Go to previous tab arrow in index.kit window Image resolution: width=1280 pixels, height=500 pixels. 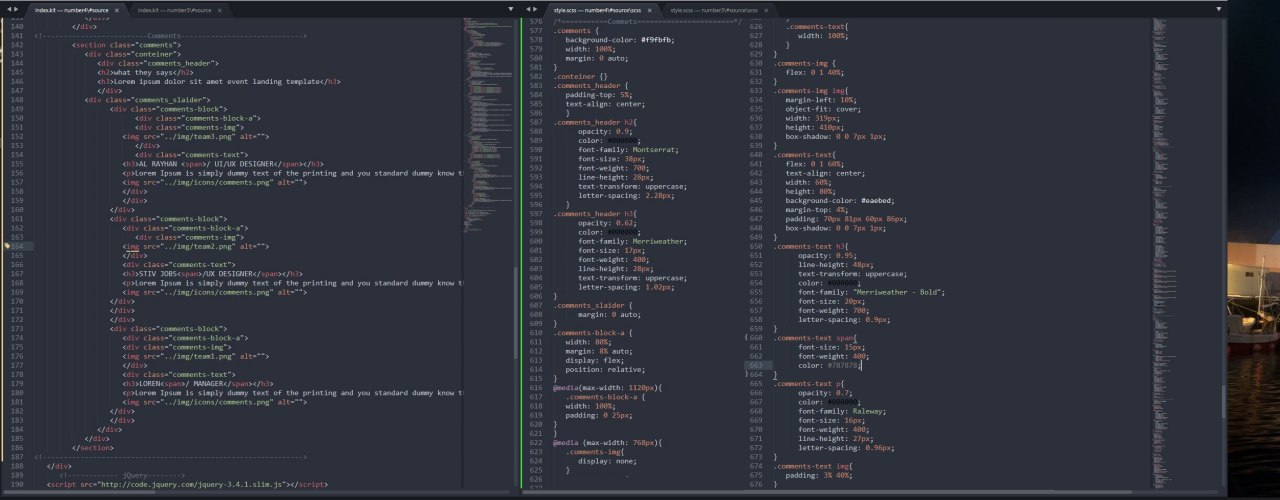pos(7,9)
